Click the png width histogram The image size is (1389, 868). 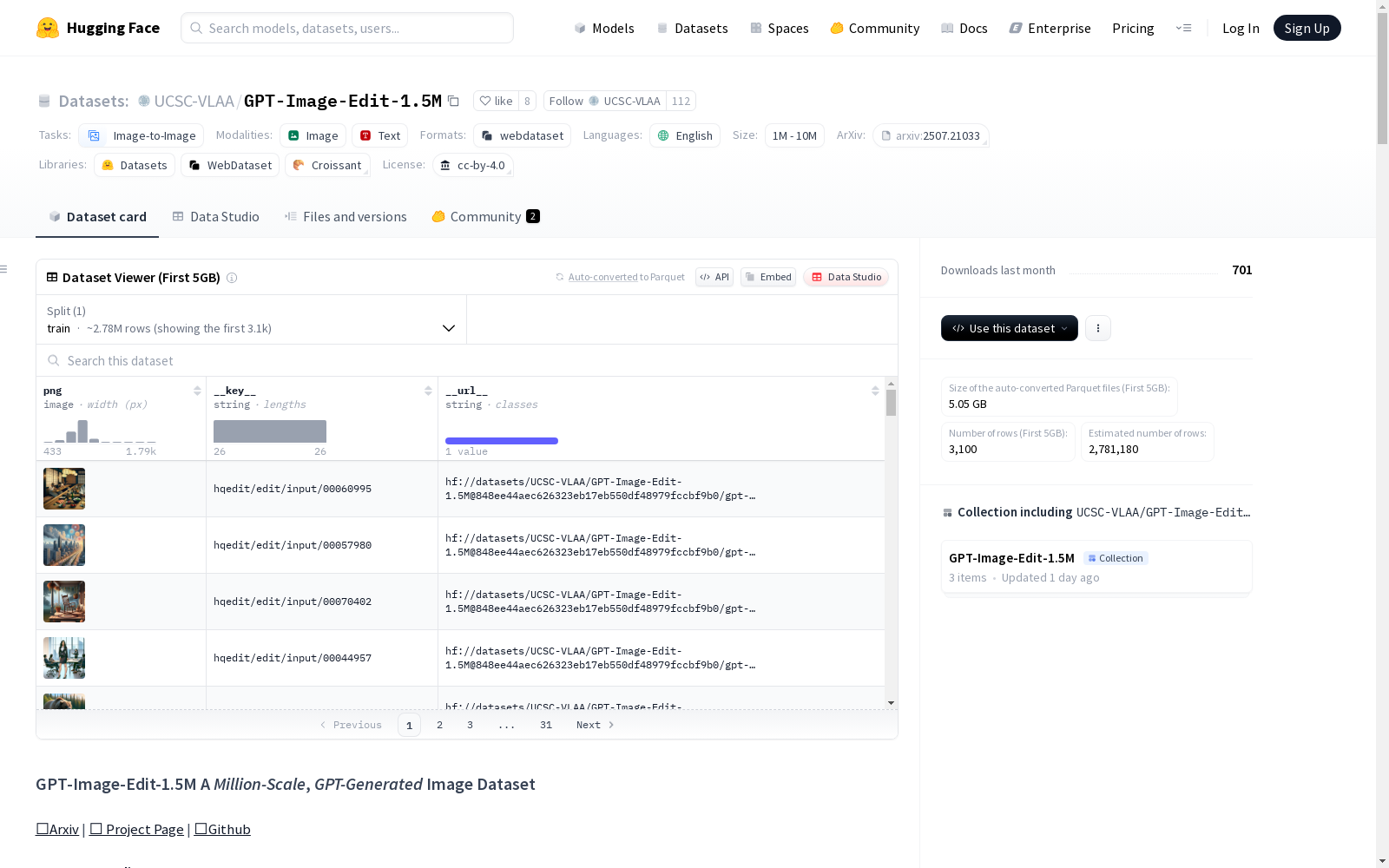(100, 431)
